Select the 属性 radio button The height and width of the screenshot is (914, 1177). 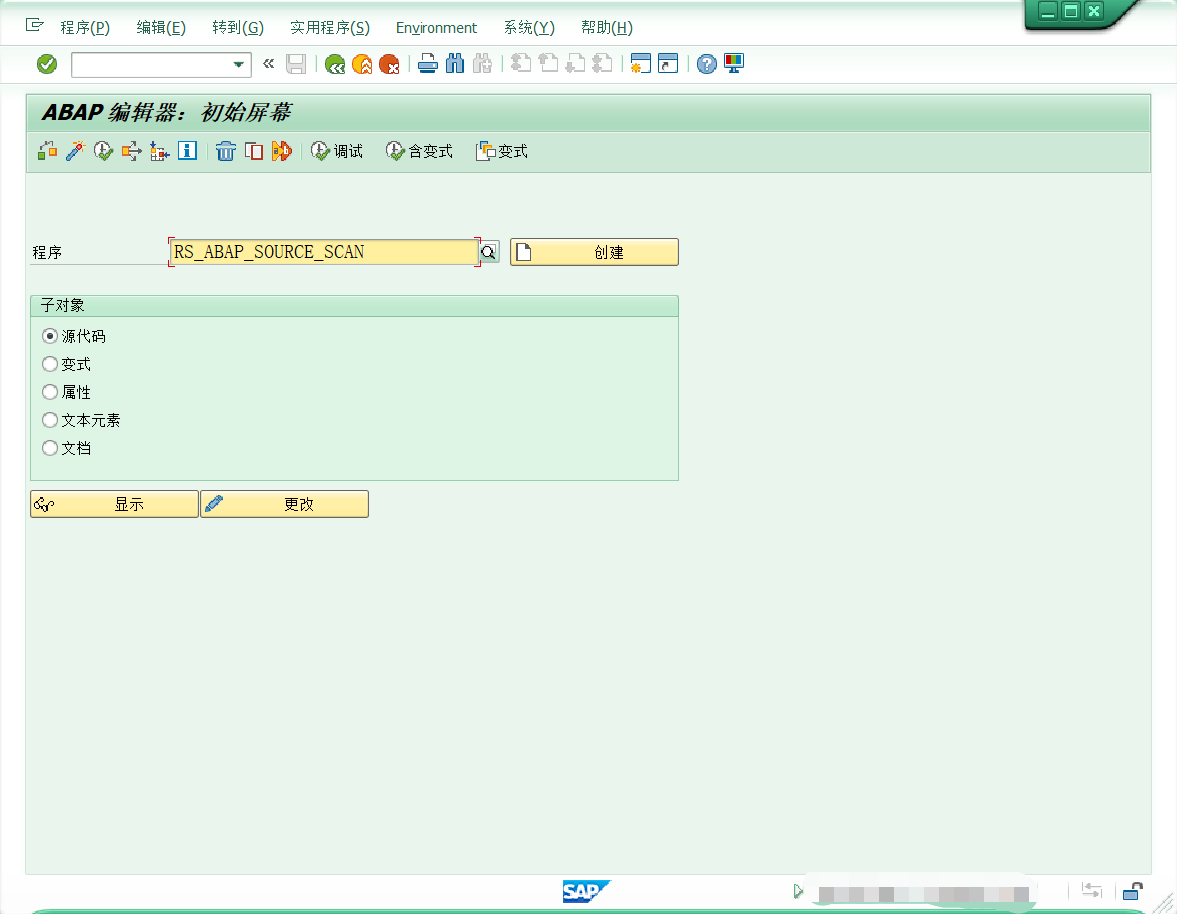point(49,392)
